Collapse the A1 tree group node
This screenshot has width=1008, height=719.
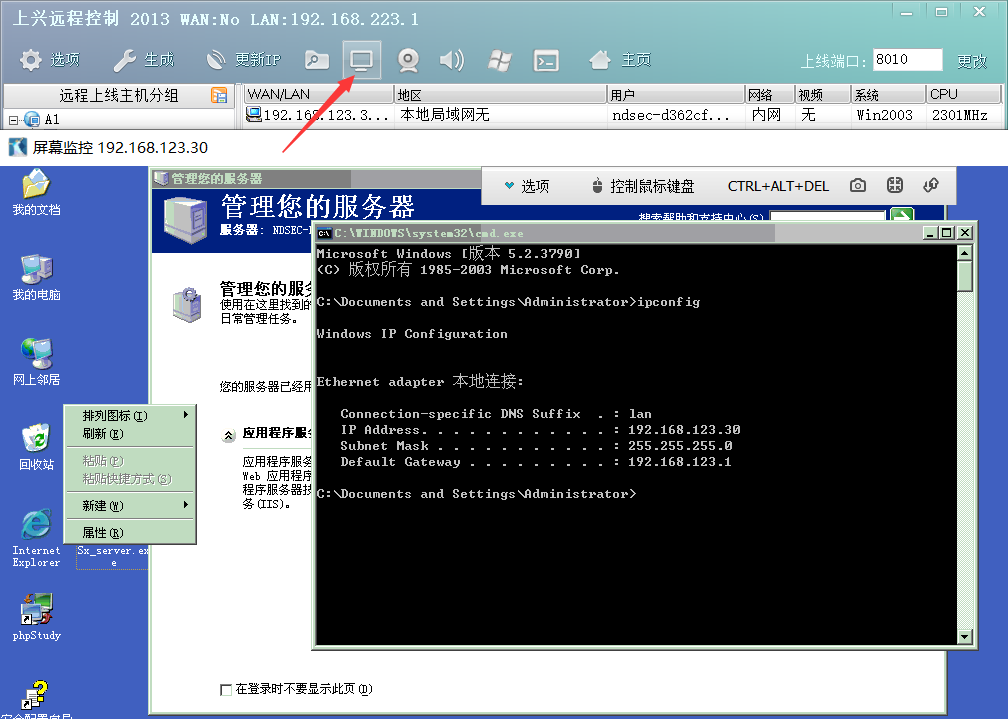[14, 120]
